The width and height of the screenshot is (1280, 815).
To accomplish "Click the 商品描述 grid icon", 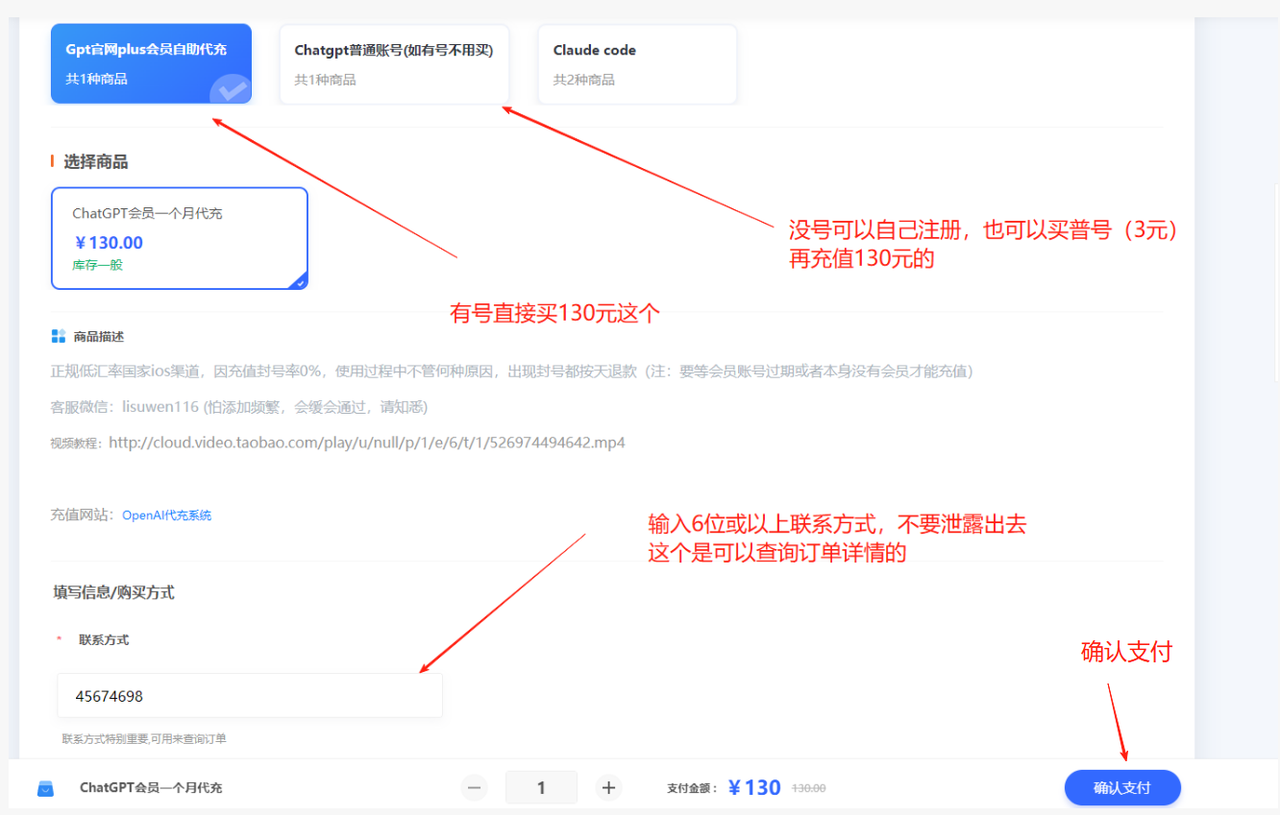I will [58, 336].
